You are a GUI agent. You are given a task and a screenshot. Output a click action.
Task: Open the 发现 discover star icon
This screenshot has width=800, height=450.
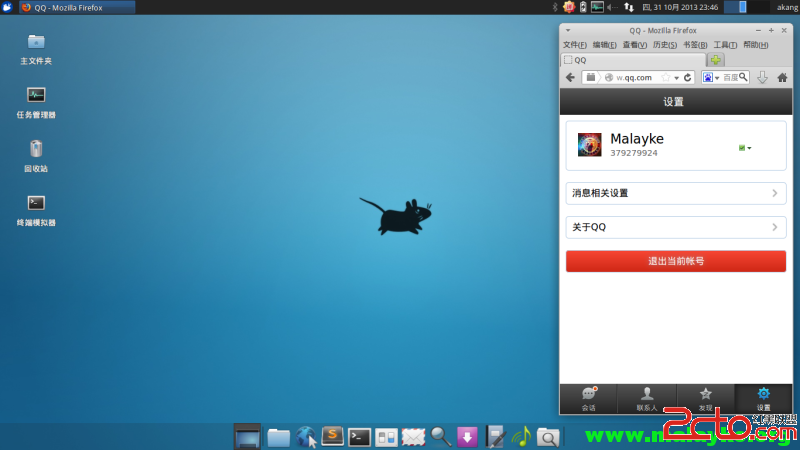(x=706, y=393)
